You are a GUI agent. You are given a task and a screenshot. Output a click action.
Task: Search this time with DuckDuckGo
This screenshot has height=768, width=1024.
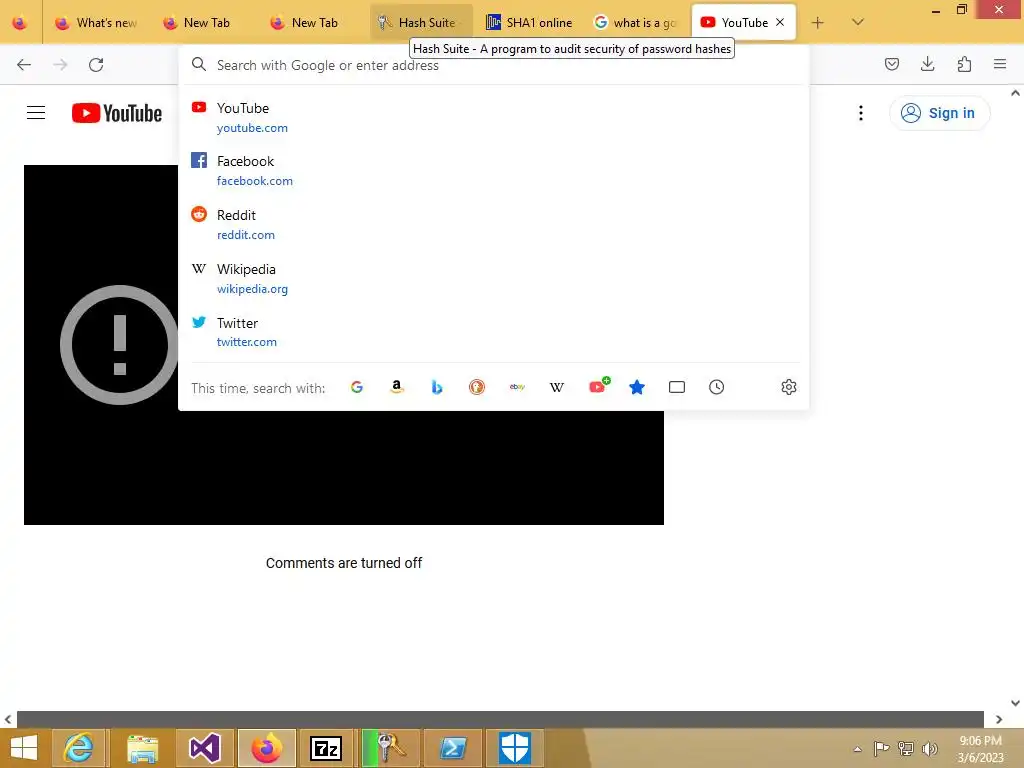(477, 387)
